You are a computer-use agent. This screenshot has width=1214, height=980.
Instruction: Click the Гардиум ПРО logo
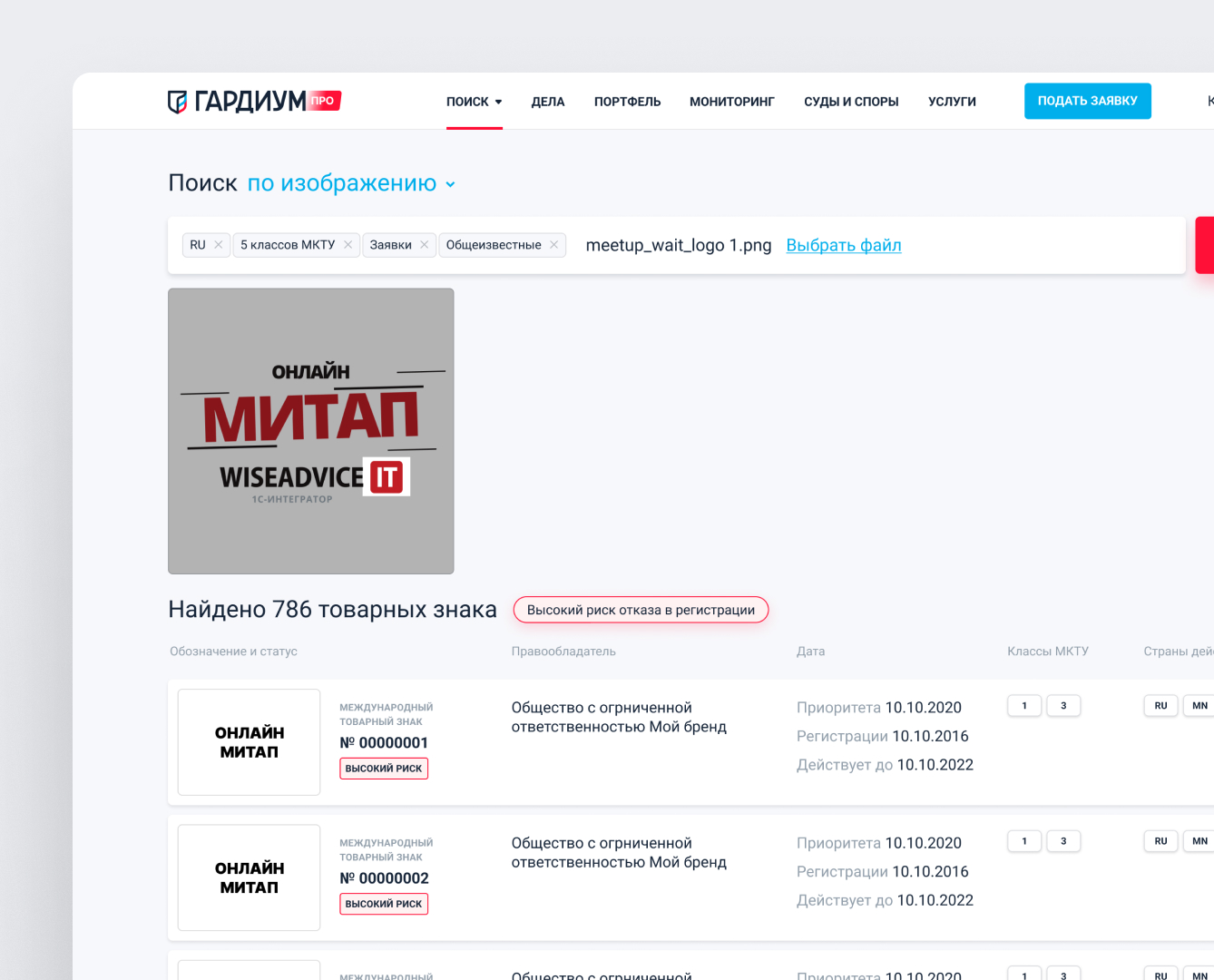click(253, 101)
